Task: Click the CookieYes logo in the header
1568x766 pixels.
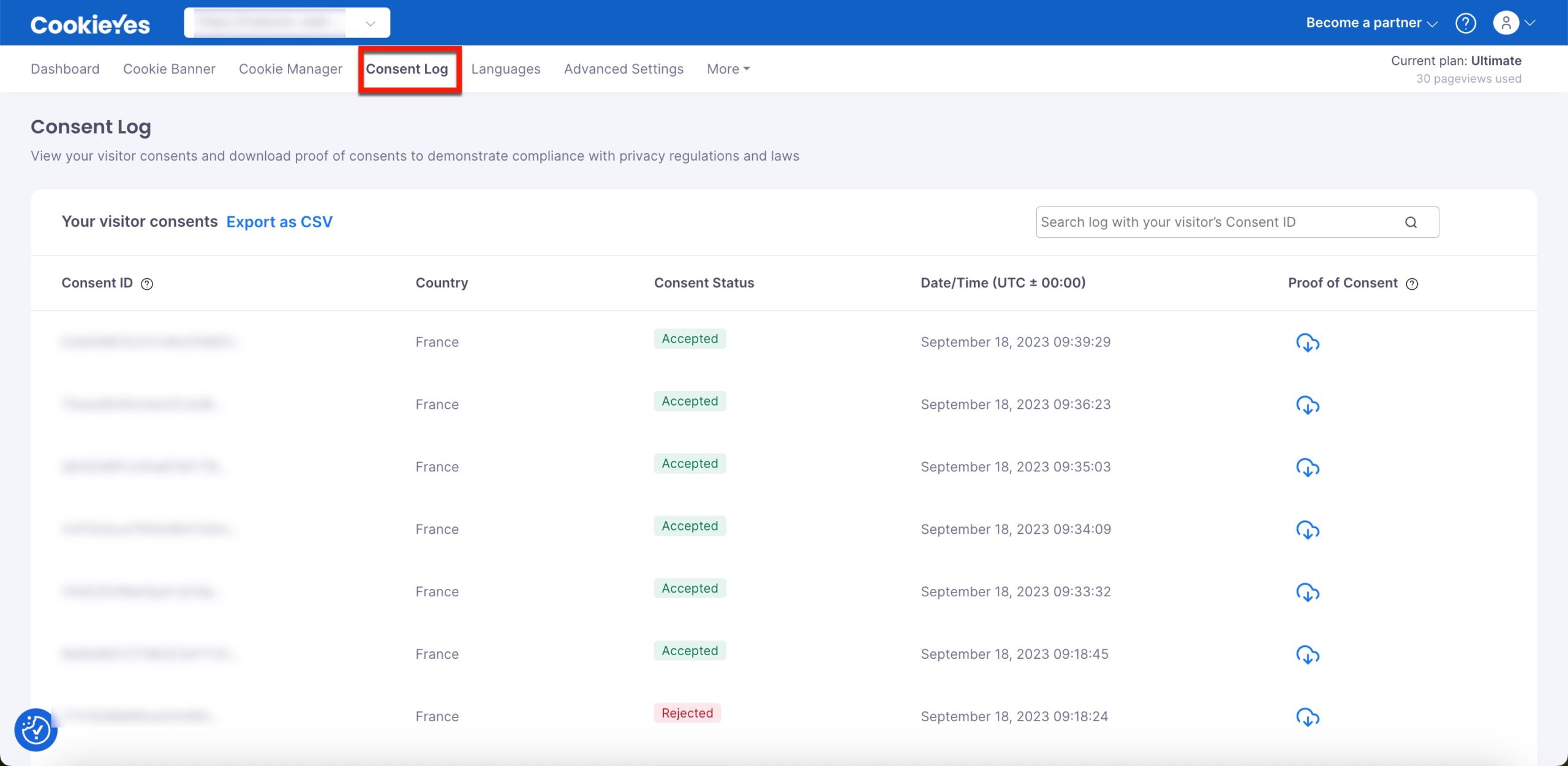Action: click(x=90, y=24)
